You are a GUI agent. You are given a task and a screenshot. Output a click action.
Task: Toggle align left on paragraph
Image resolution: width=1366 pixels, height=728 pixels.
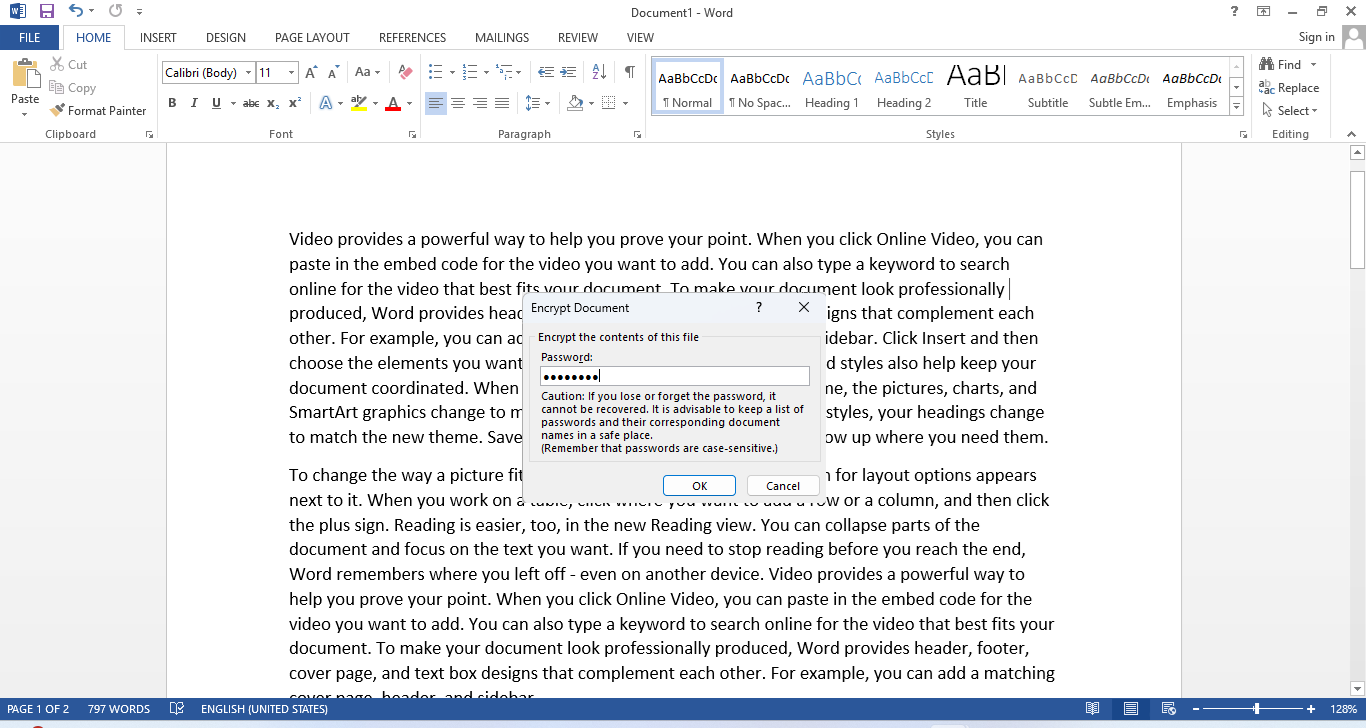436,103
